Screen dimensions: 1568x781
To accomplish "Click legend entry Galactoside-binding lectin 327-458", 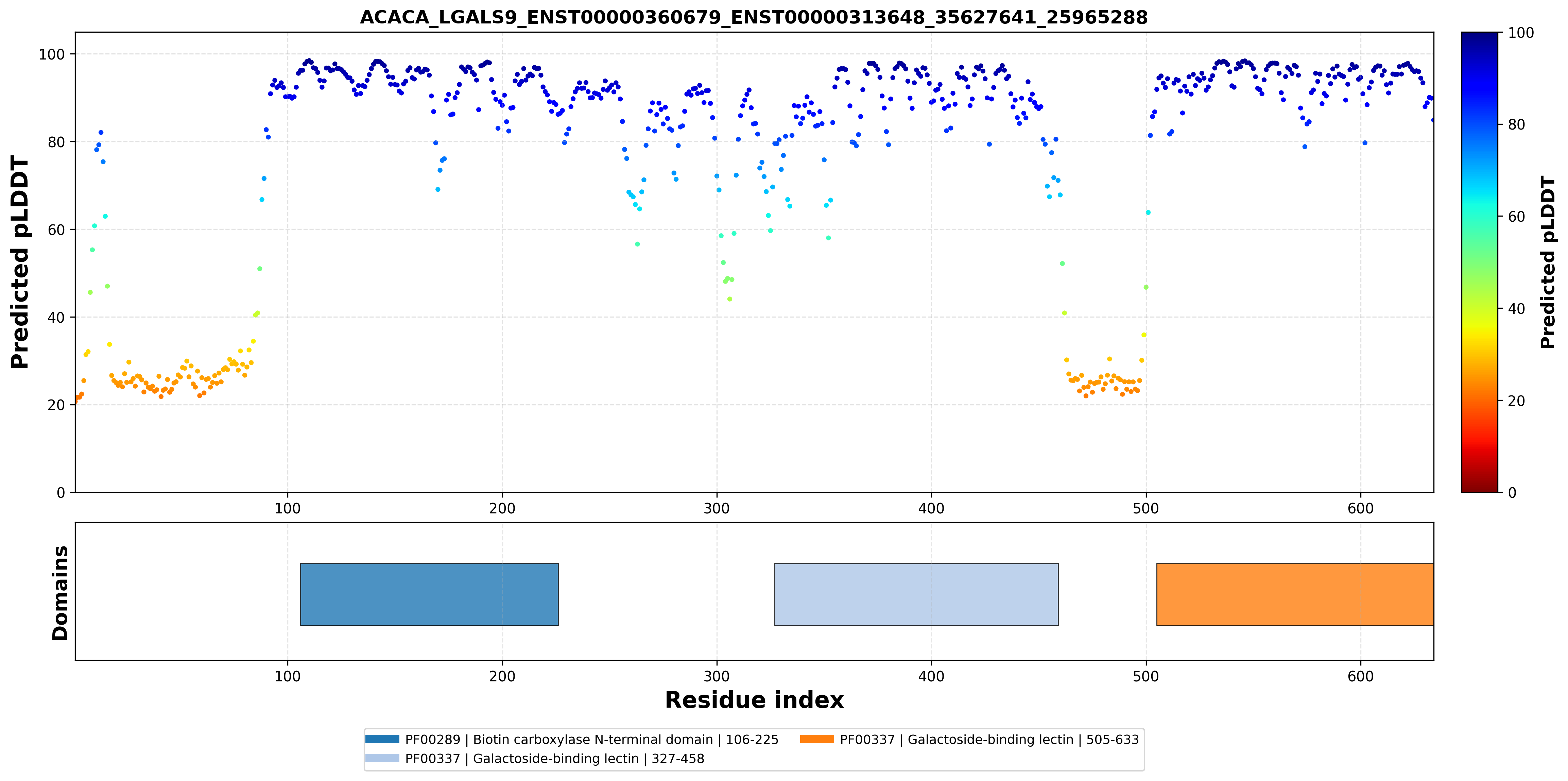I will click(554, 759).
